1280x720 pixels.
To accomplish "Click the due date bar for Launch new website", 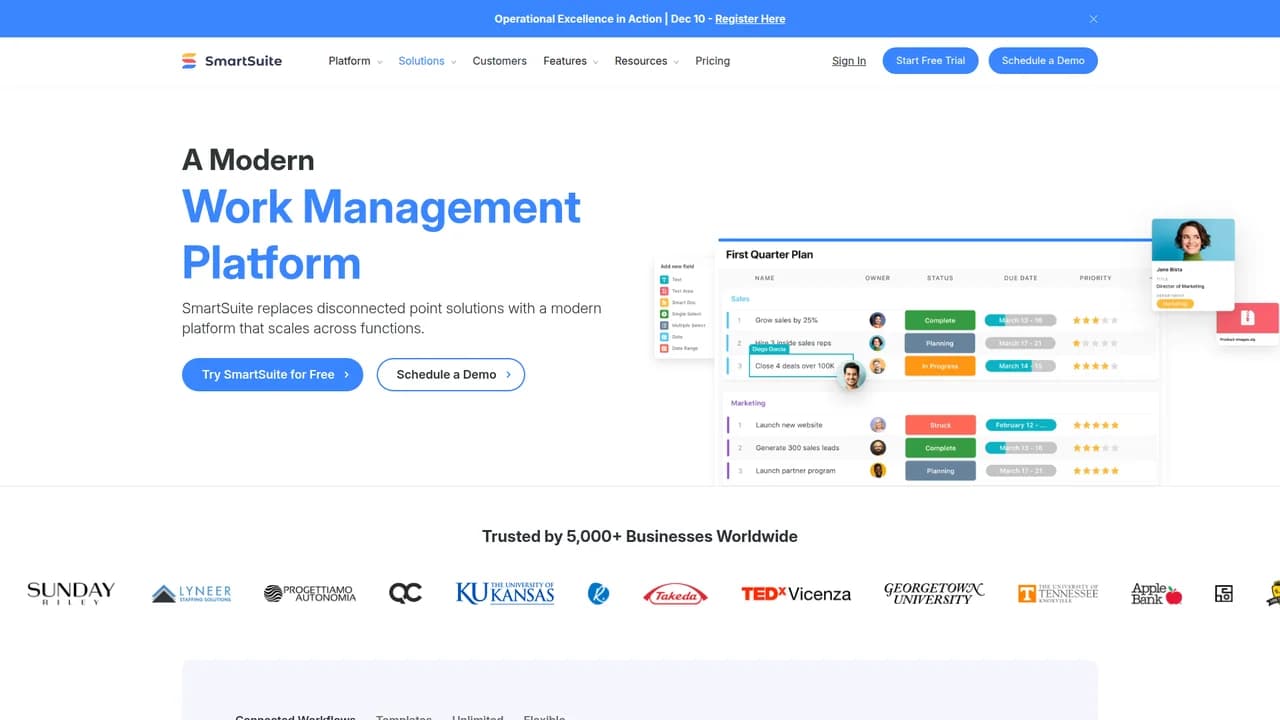I will click(x=1020, y=425).
